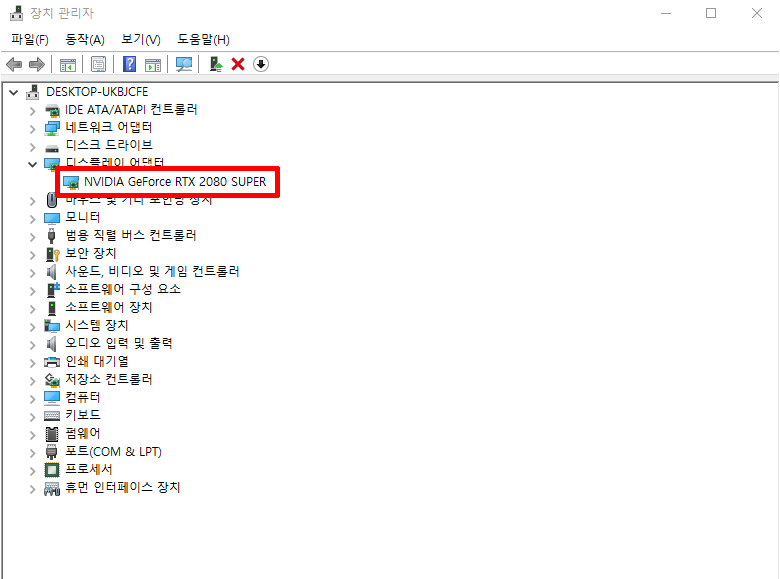This screenshot has width=780, height=579.
Task: Open the 보기(V) menu
Action: click(x=141, y=39)
